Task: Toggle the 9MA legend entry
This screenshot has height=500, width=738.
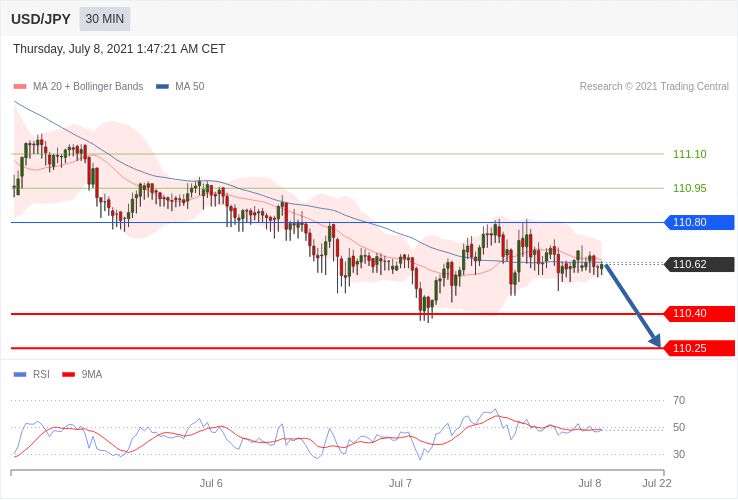Action: pyautogui.click(x=82, y=374)
